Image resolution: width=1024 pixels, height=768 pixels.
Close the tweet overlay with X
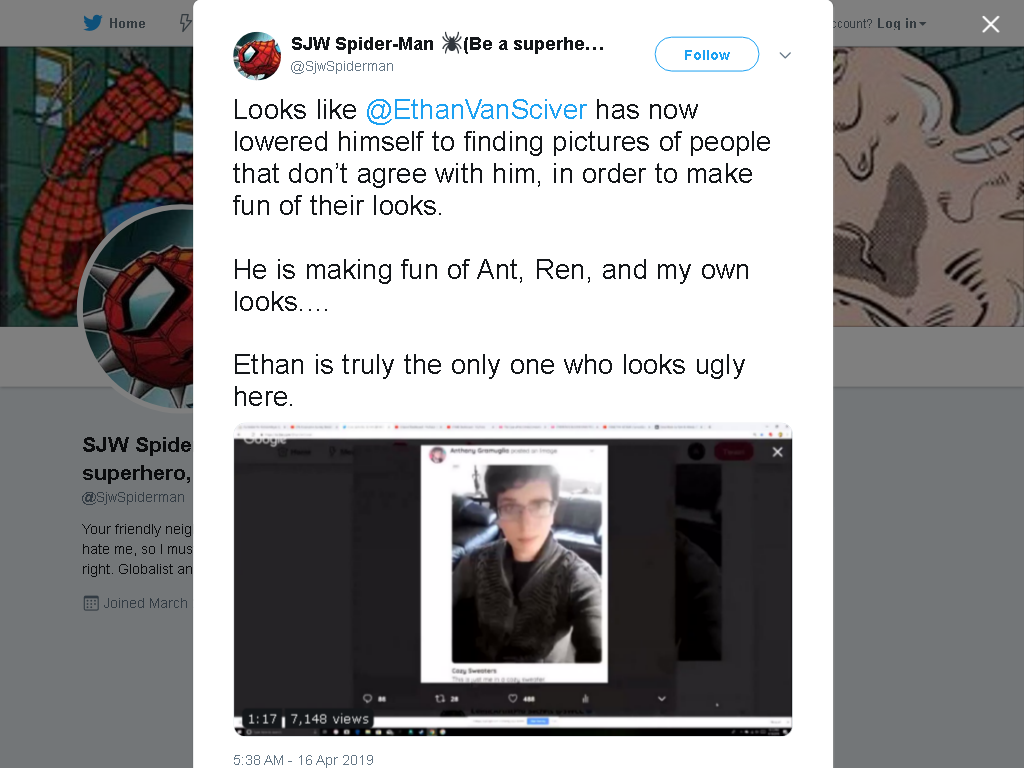pyautogui.click(x=991, y=24)
